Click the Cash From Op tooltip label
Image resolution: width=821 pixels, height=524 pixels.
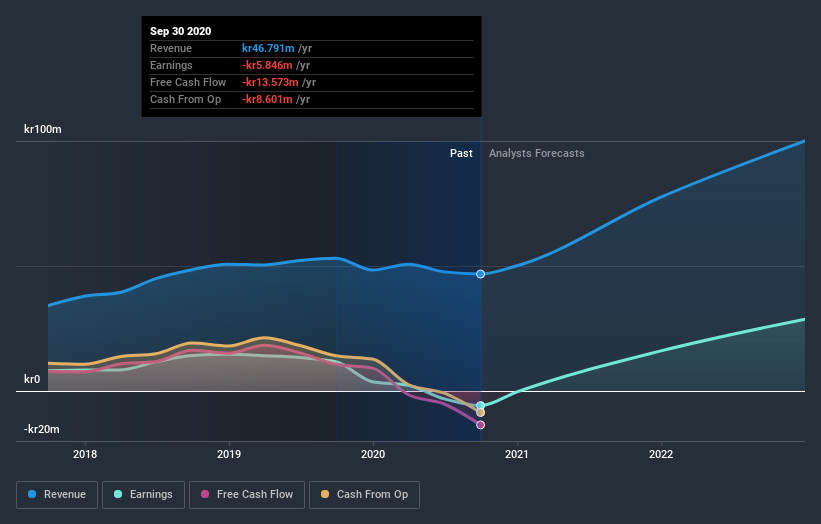coord(185,99)
